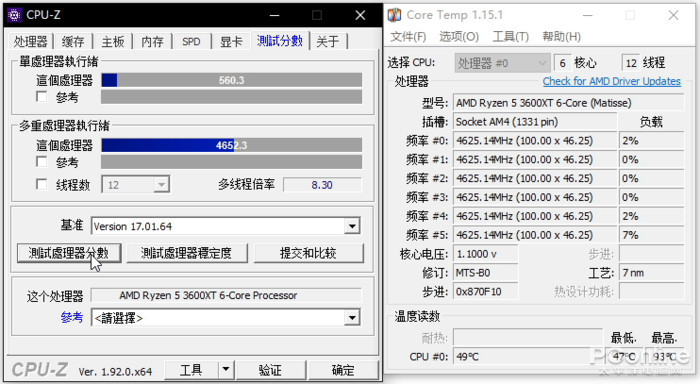Open 帮助(H) menu in Core Temp
The width and height of the screenshot is (700, 384).
[x=561, y=37]
